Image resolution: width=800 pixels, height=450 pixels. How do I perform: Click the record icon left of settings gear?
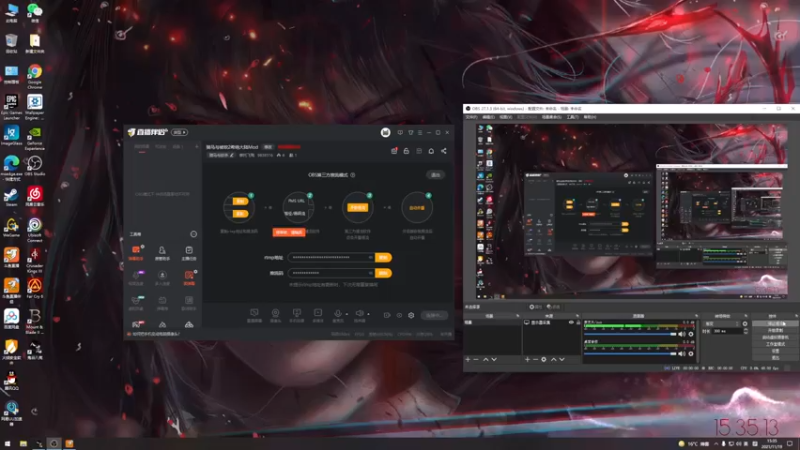pos(399,315)
